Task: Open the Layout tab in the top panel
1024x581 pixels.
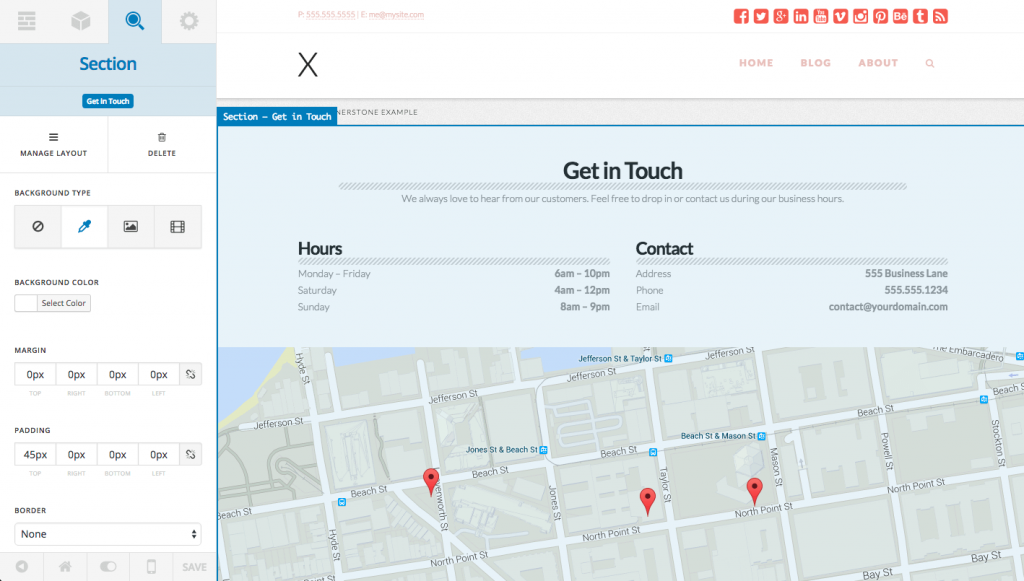Action: (27, 21)
